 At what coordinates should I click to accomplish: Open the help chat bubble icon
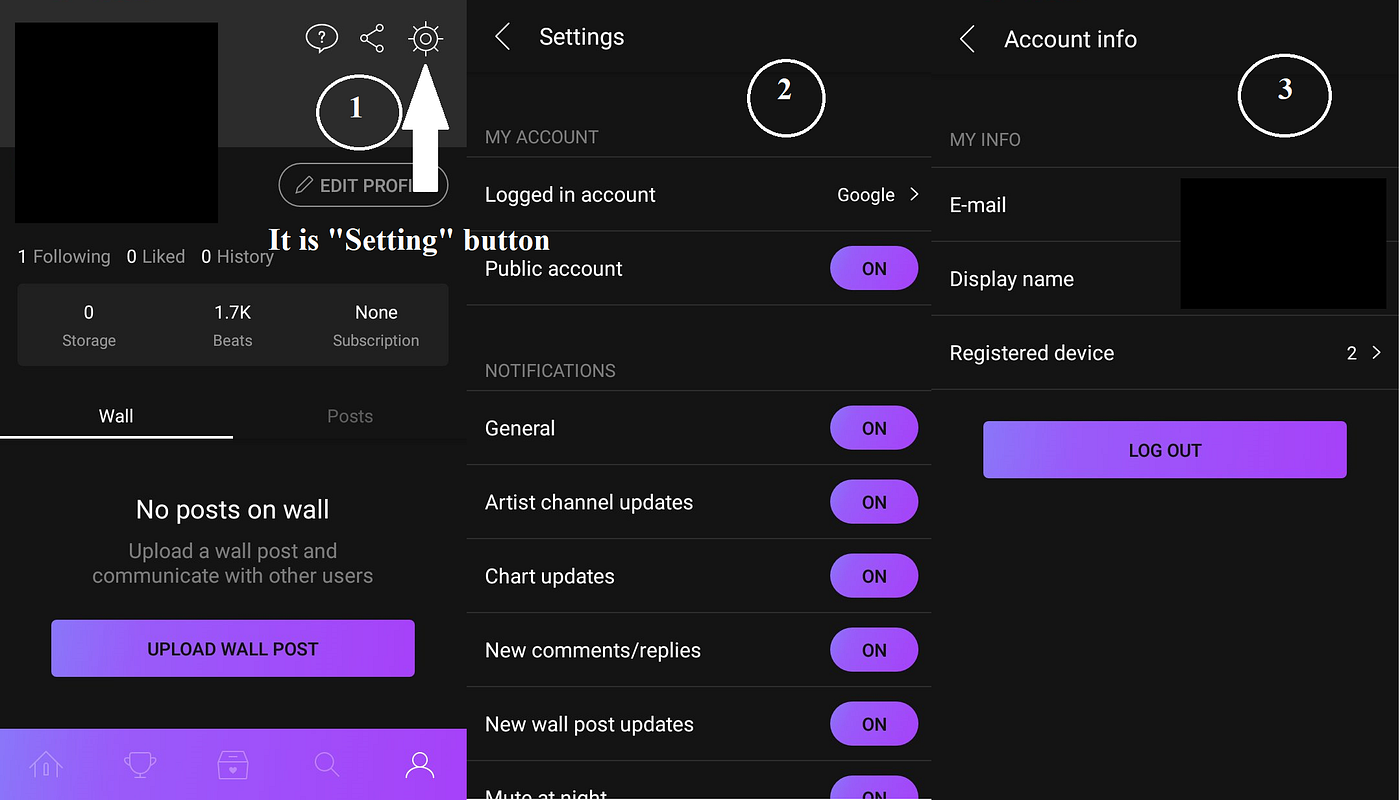click(321, 39)
